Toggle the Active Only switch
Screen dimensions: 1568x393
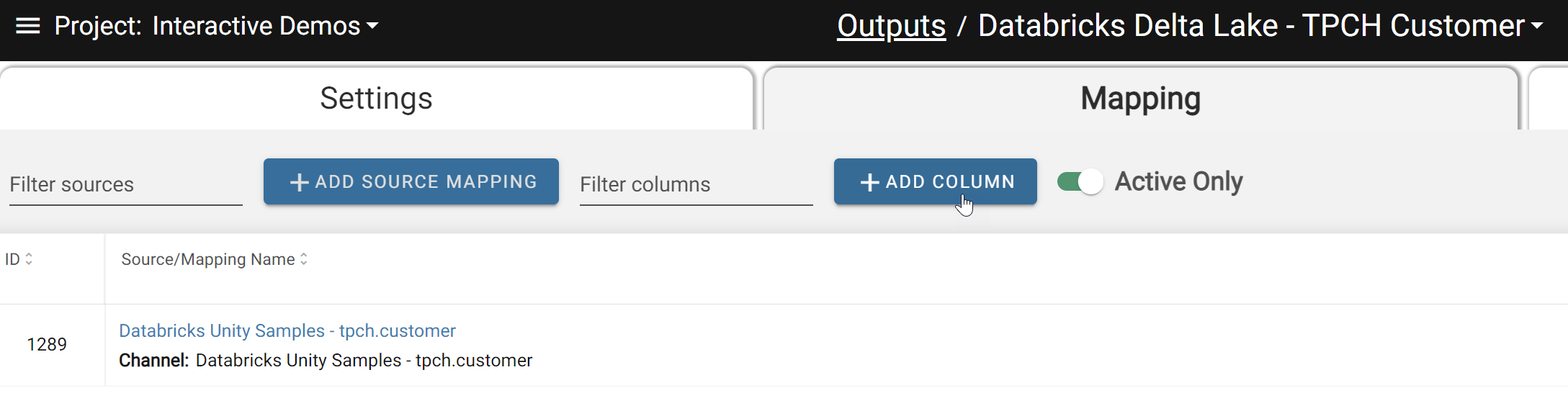1080,181
